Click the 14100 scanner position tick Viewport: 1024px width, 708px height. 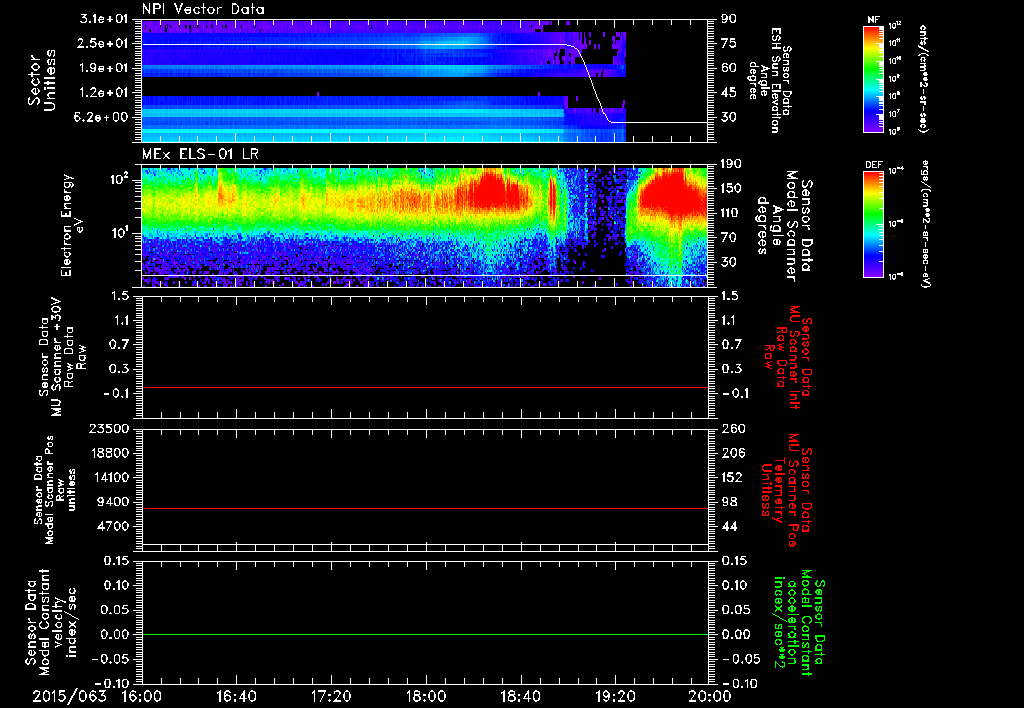(110, 477)
